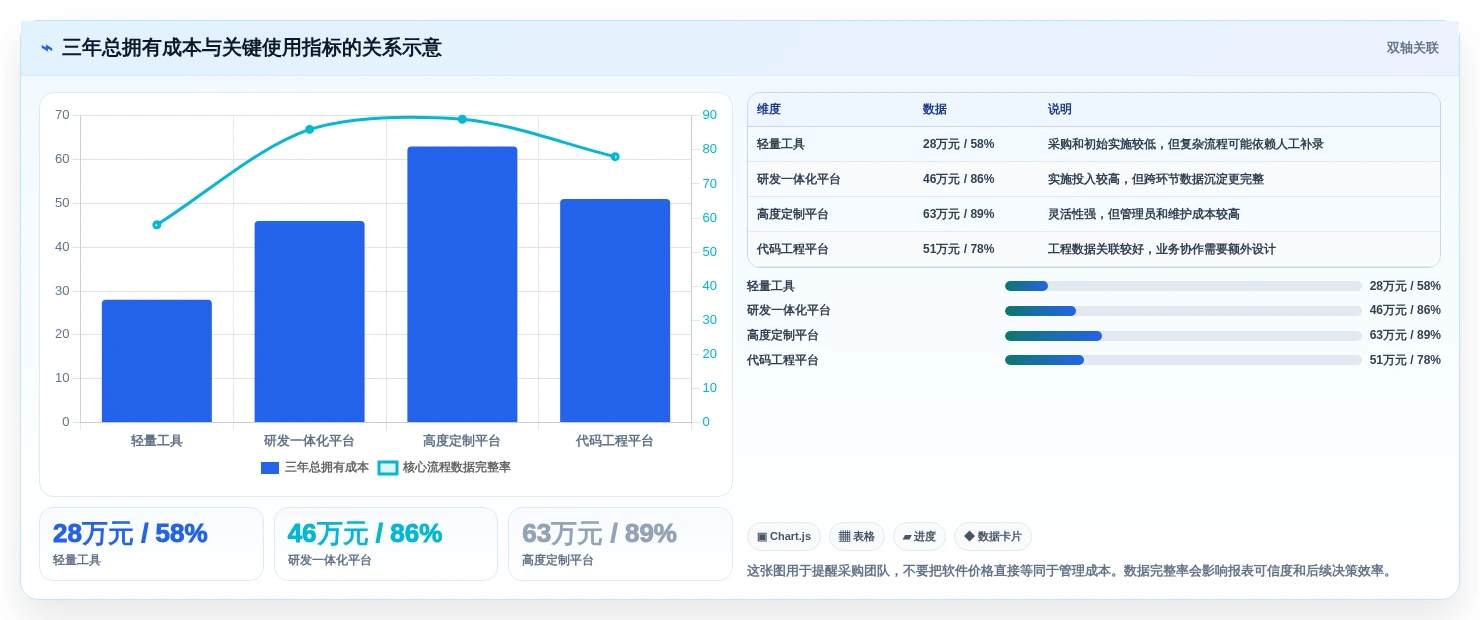Viewport: 1480px width, 620px height.
Task: Click the 高度定制平台 bar in the chart
Action: tap(462, 284)
